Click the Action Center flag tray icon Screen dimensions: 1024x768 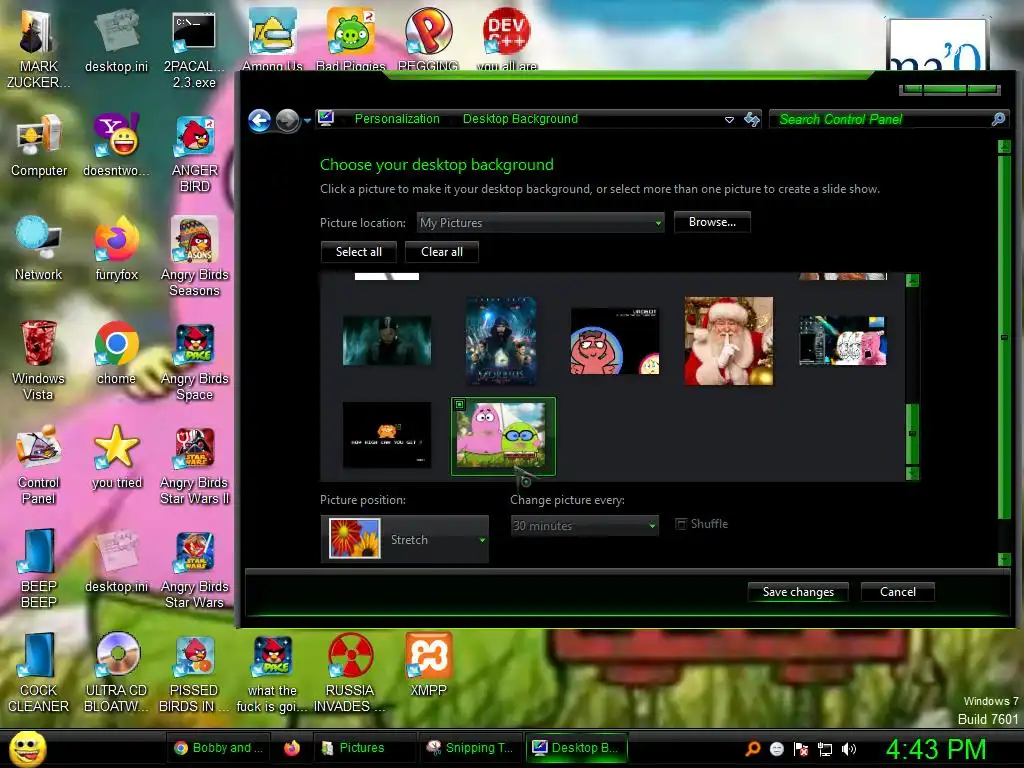click(x=801, y=749)
